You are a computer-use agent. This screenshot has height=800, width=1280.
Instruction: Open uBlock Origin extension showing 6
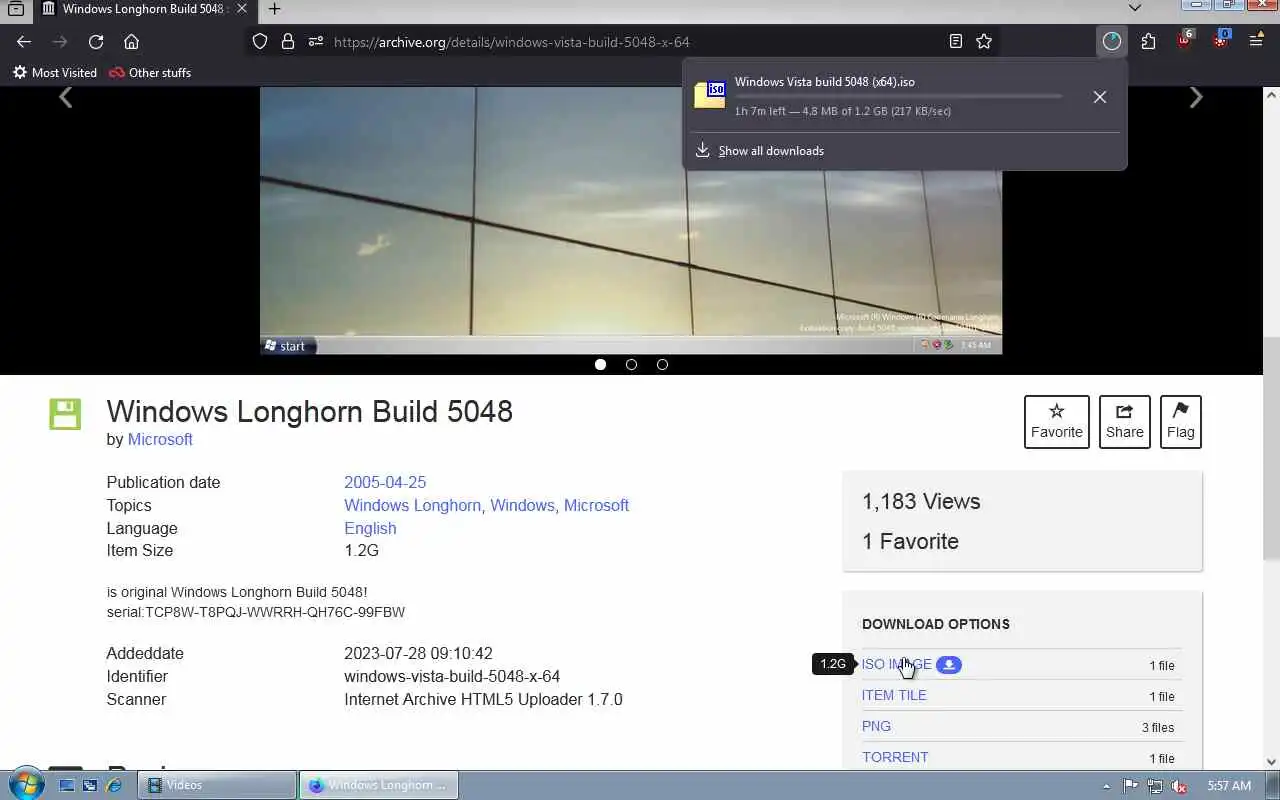1185,41
